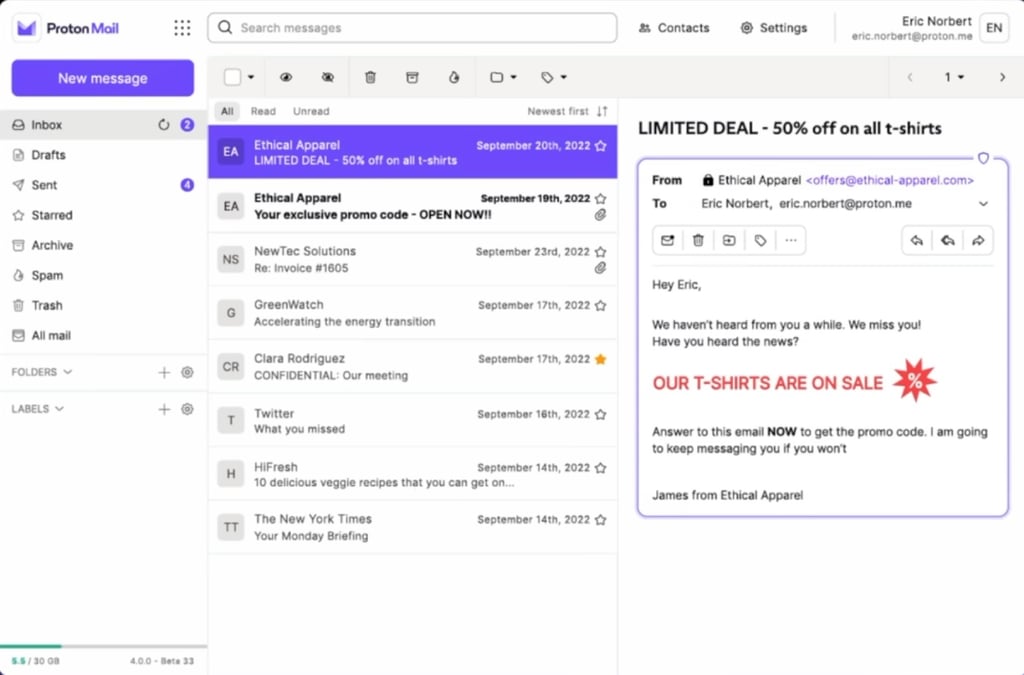Open the app switcher grid icon
Viewport: 1024px width, 675px height.
(182, 28)
